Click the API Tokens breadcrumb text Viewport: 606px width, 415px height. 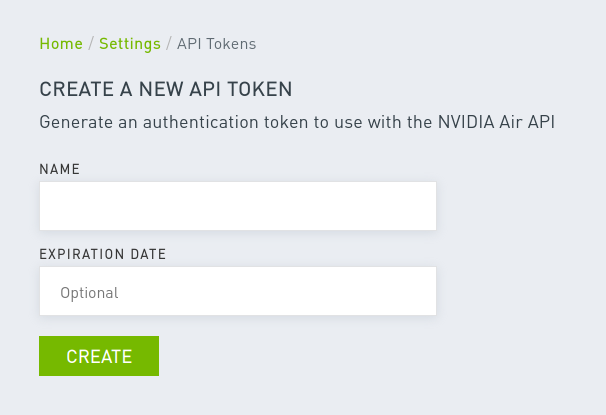click(x=216, y=44)
